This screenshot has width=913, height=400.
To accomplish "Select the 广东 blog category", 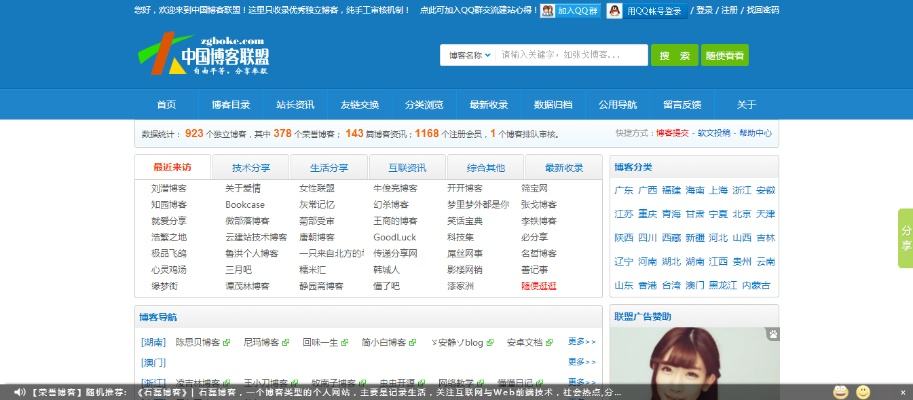I will point(624,190).
